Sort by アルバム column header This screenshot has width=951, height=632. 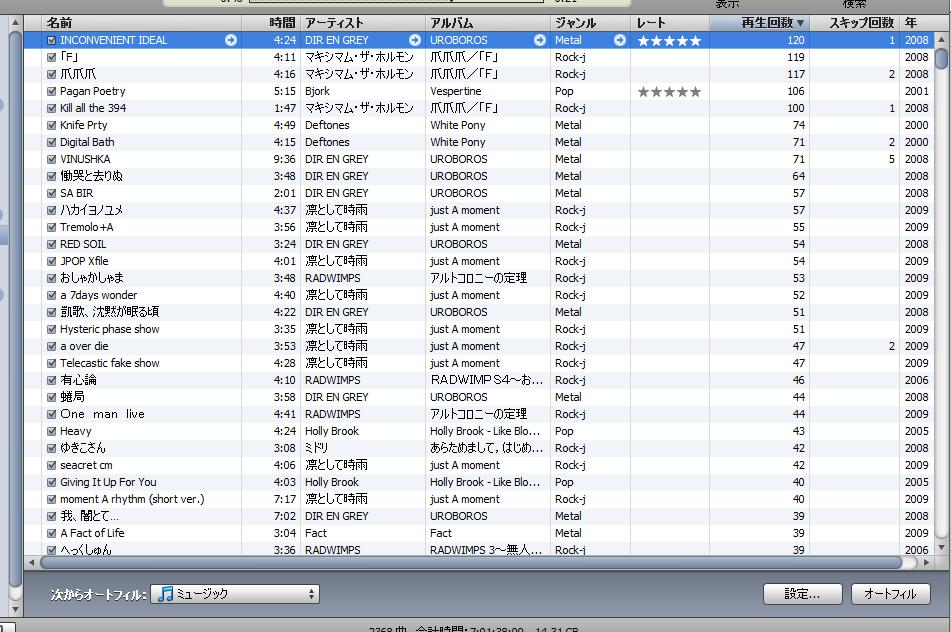488,23
